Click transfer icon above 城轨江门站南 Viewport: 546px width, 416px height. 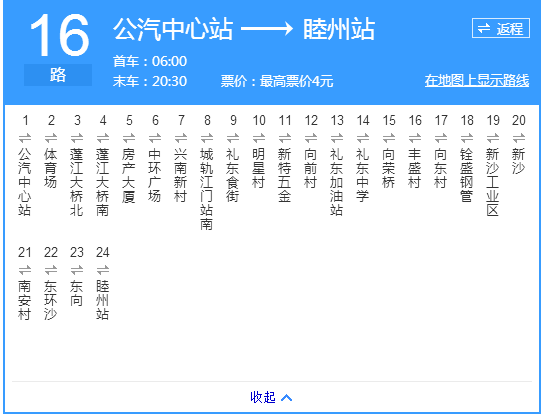(x=207, y=138)
